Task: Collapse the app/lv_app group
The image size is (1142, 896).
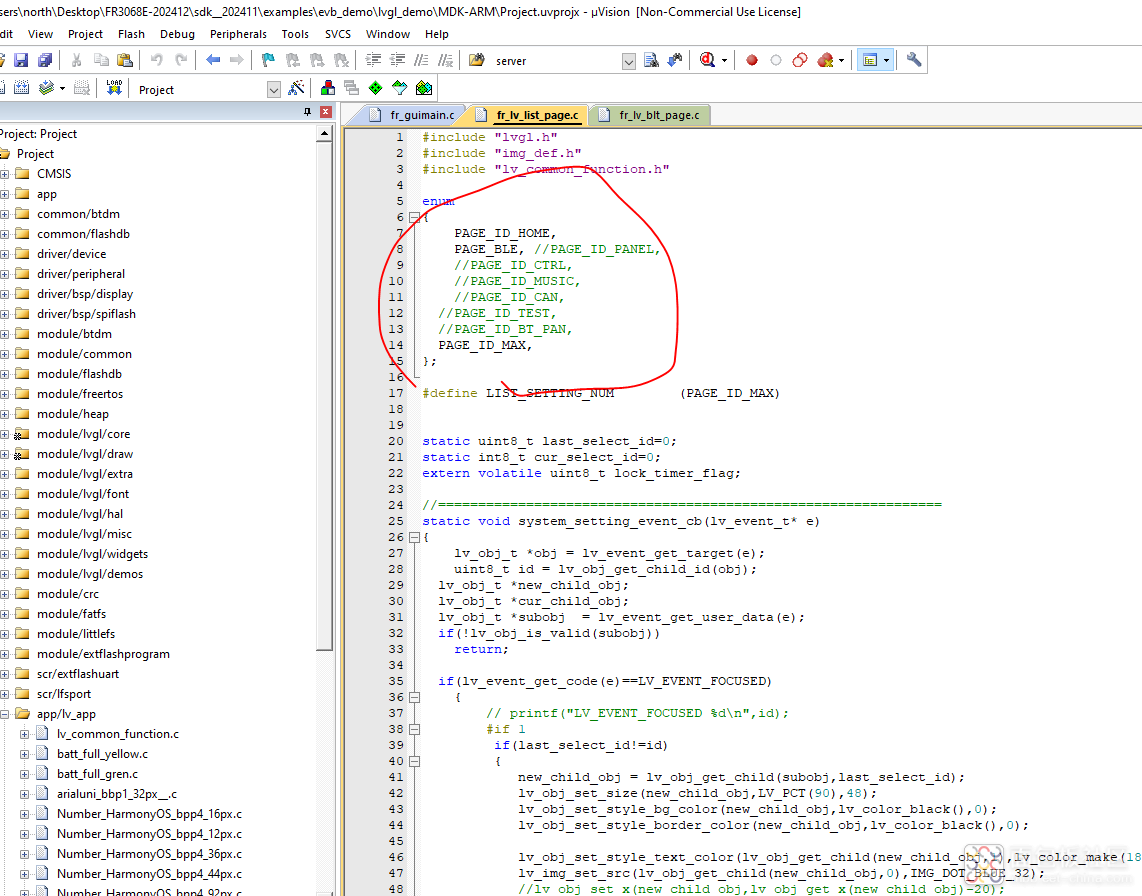Action: [x=4, y=715]
